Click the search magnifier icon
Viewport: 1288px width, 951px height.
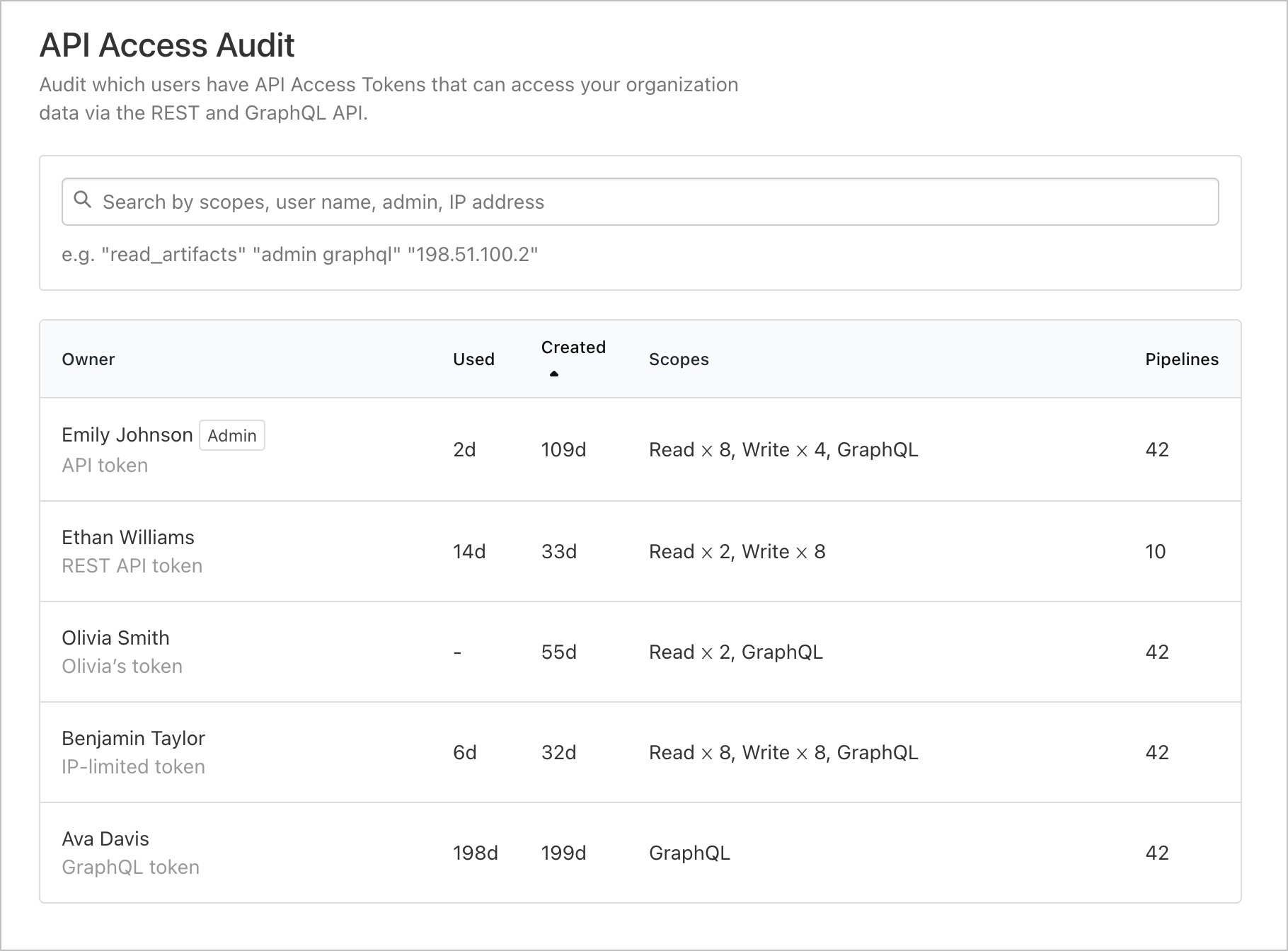pos(83,201)
